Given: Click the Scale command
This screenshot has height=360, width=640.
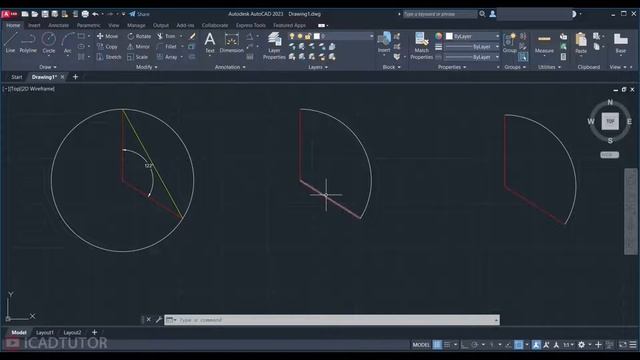Looking at the screenshot, I should click(x=138, y=57).
